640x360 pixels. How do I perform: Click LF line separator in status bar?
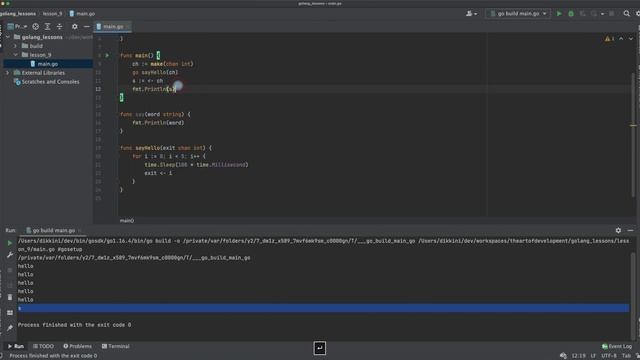[x=593, y=356]
